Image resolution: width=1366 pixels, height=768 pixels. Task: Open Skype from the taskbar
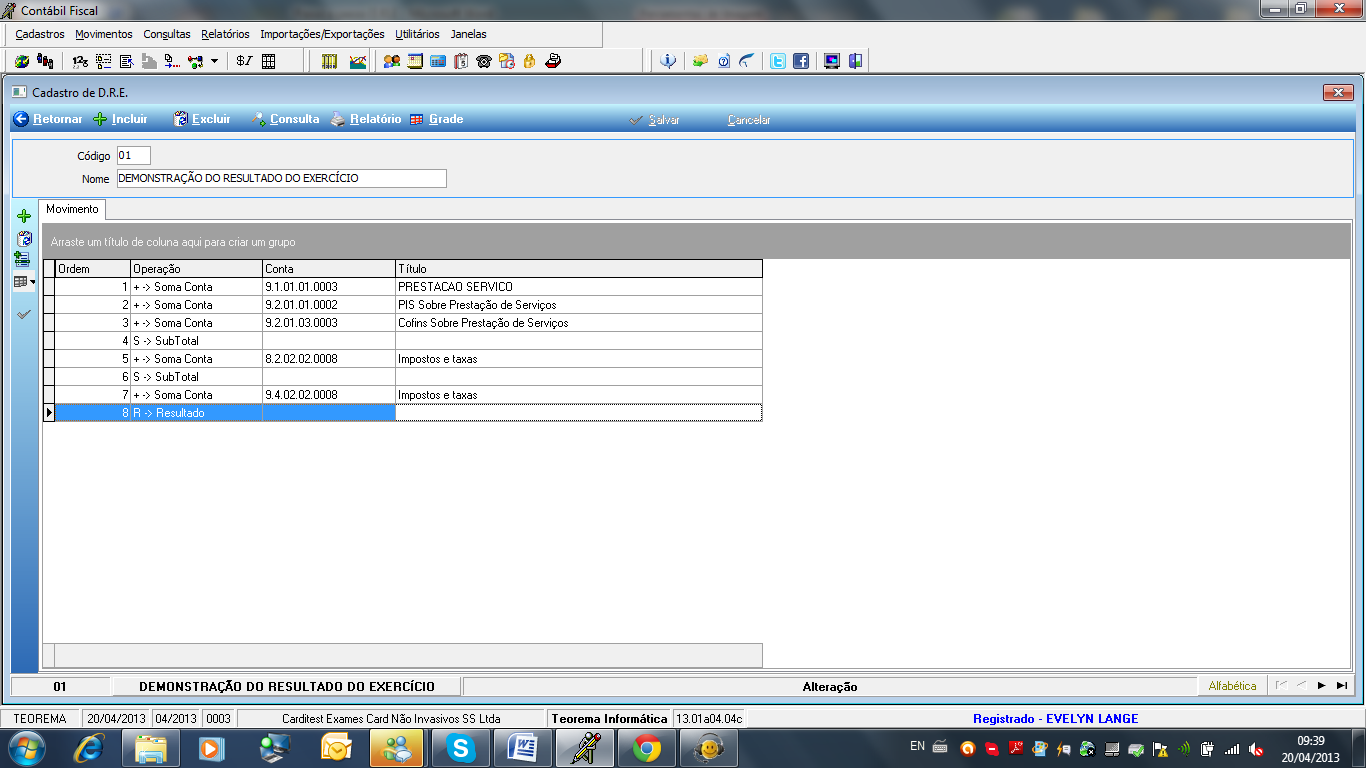point(461,747)
